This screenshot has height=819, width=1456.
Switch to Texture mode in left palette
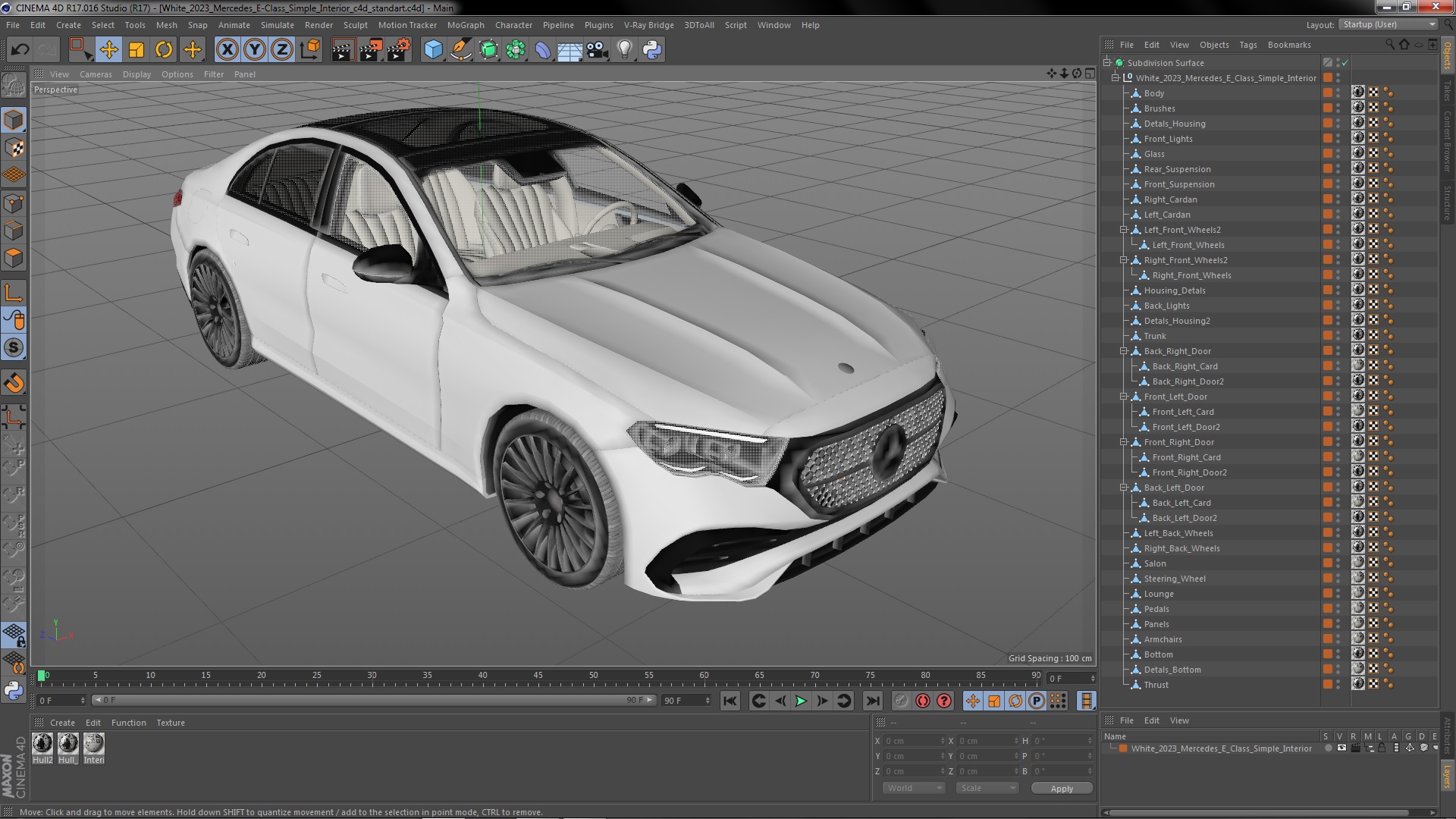point(14,147)
